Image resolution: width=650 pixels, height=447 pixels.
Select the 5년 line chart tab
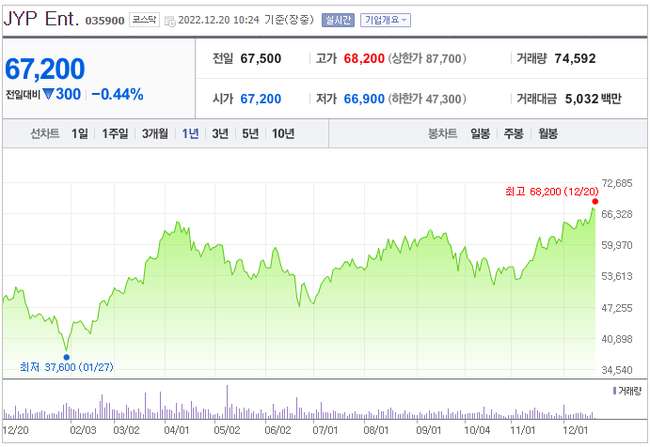click(x=250, y=134)
